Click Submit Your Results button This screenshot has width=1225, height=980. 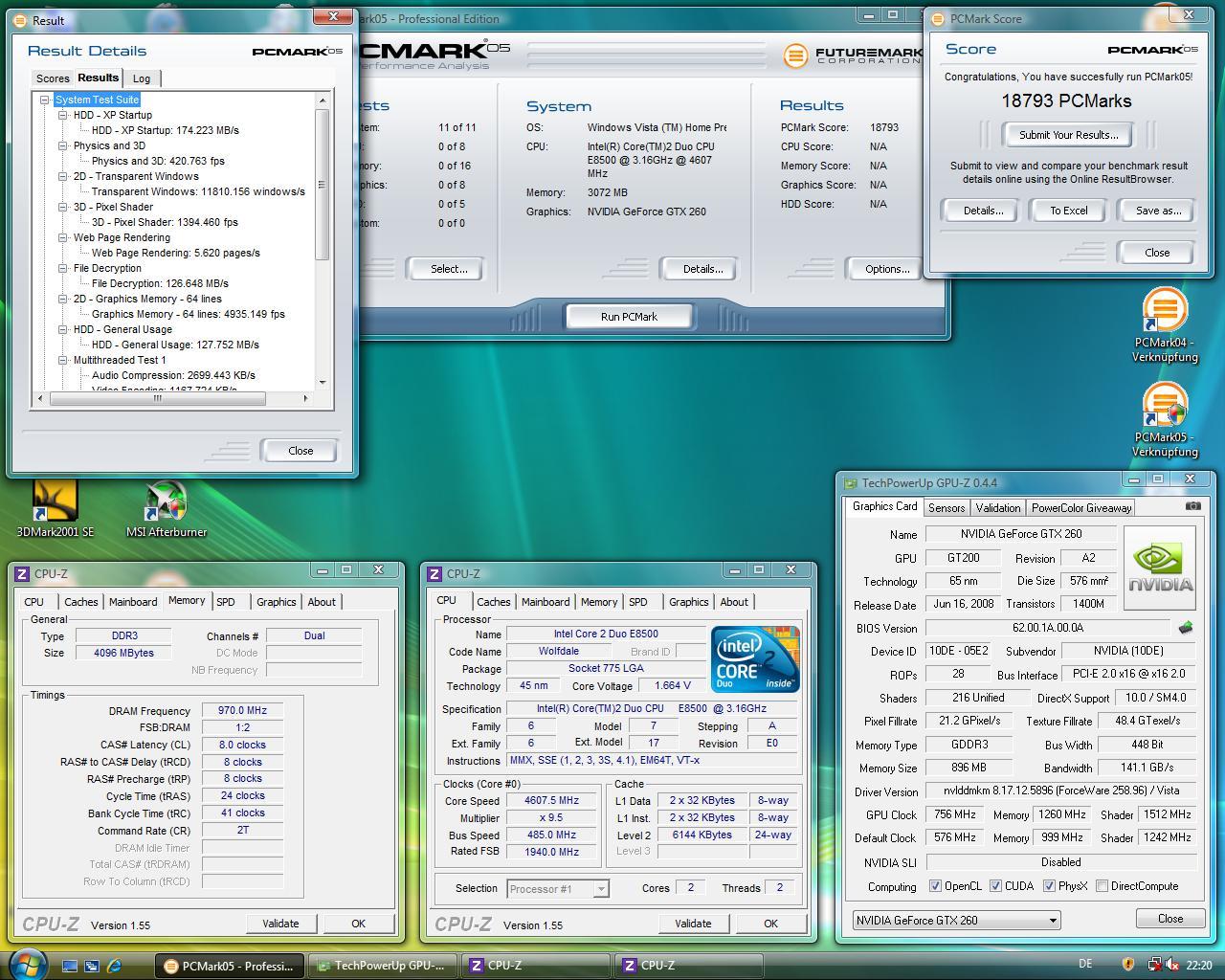(1068, 135)
